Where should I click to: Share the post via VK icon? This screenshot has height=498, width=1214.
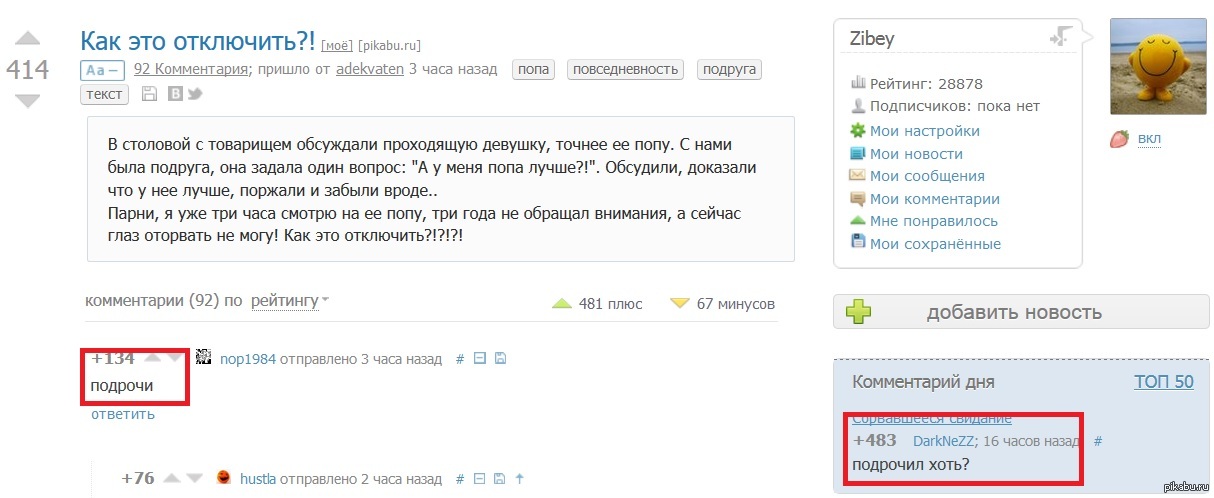pos(175,94)
